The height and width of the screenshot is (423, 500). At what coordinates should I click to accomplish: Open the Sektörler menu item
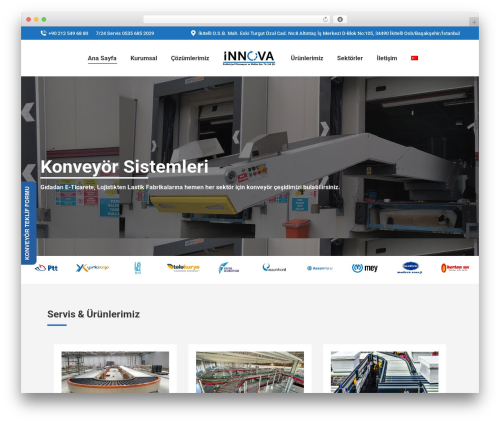point(350,58)
